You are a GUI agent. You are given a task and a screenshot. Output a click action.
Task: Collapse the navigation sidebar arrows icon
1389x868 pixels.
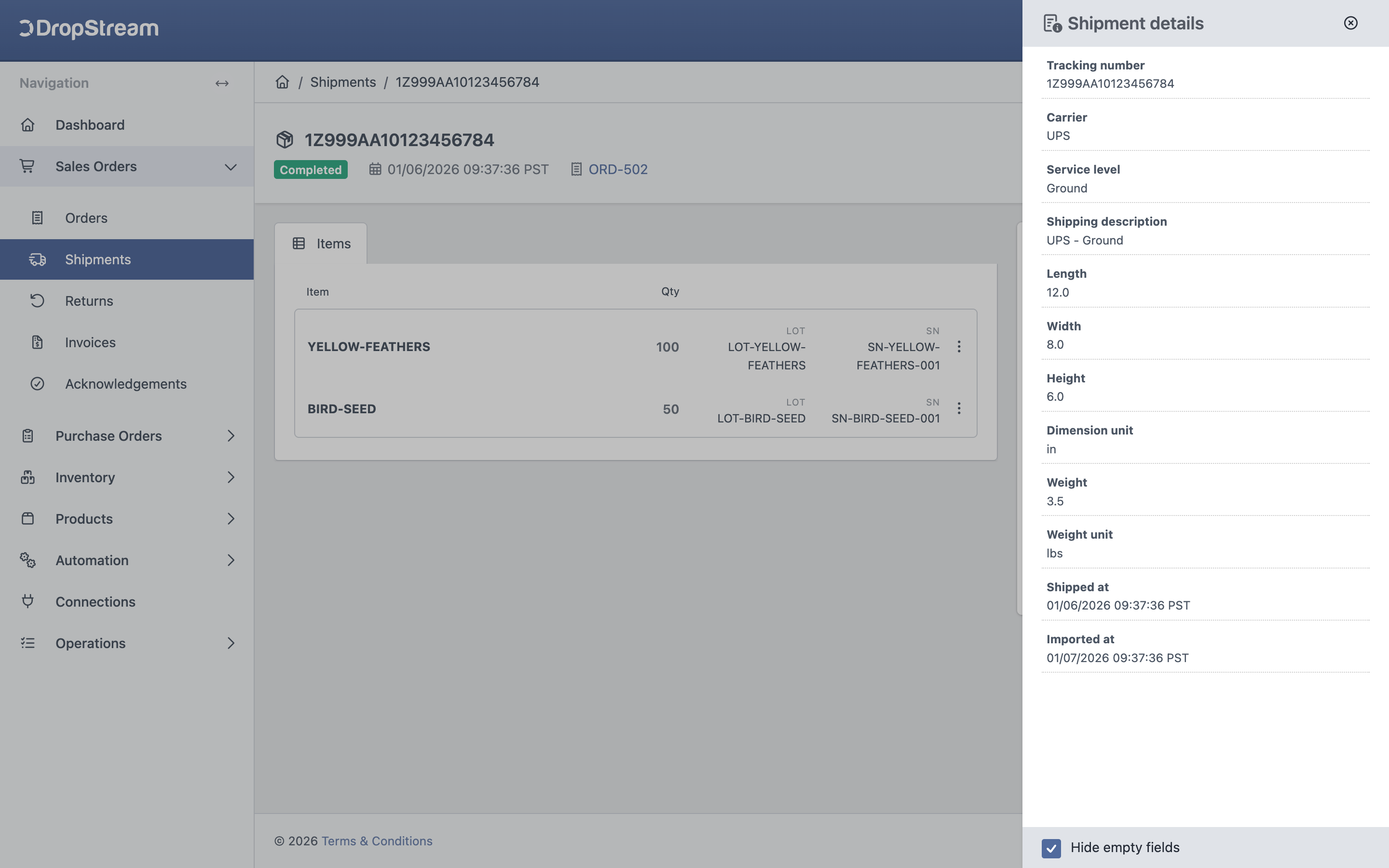tap(222, 83)
